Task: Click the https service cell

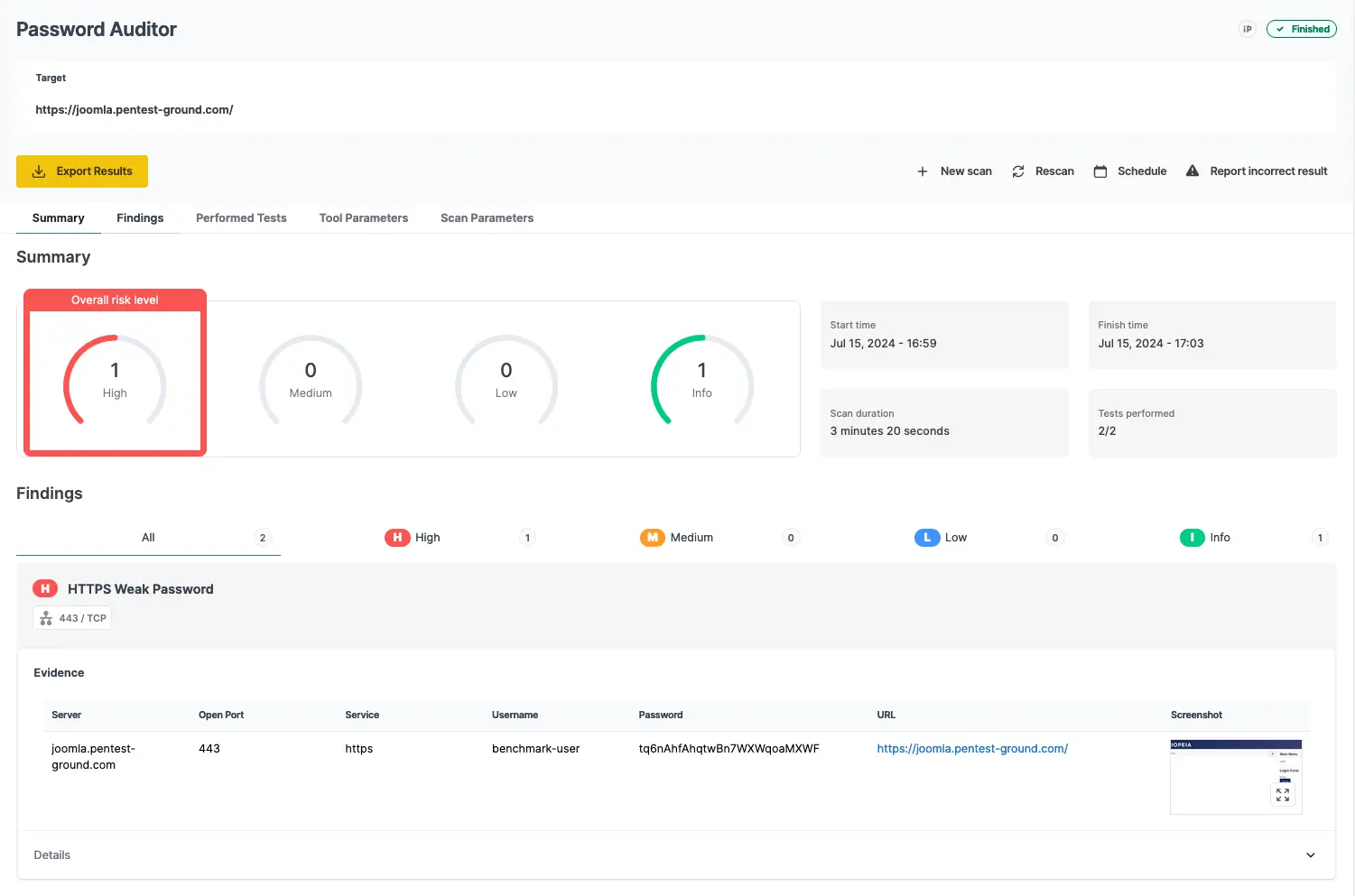Action: tap(359, 749)
